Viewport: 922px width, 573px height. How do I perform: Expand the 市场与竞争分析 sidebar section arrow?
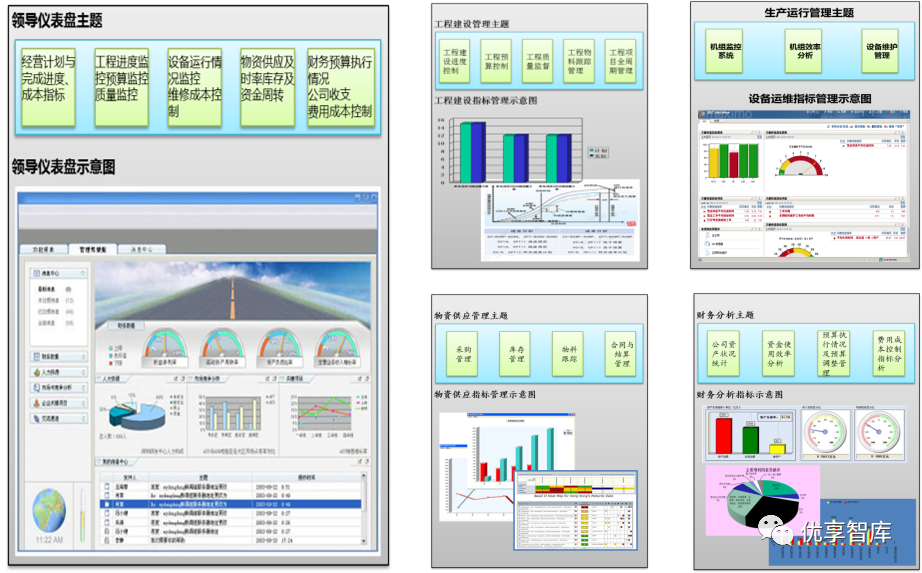coord(83,388)
